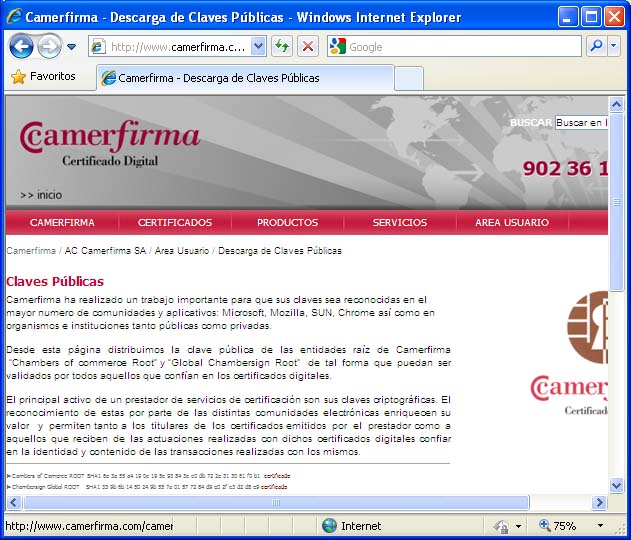
Task: Click the Internet Explorer title bar icon
Action: [x=14, y=16]
